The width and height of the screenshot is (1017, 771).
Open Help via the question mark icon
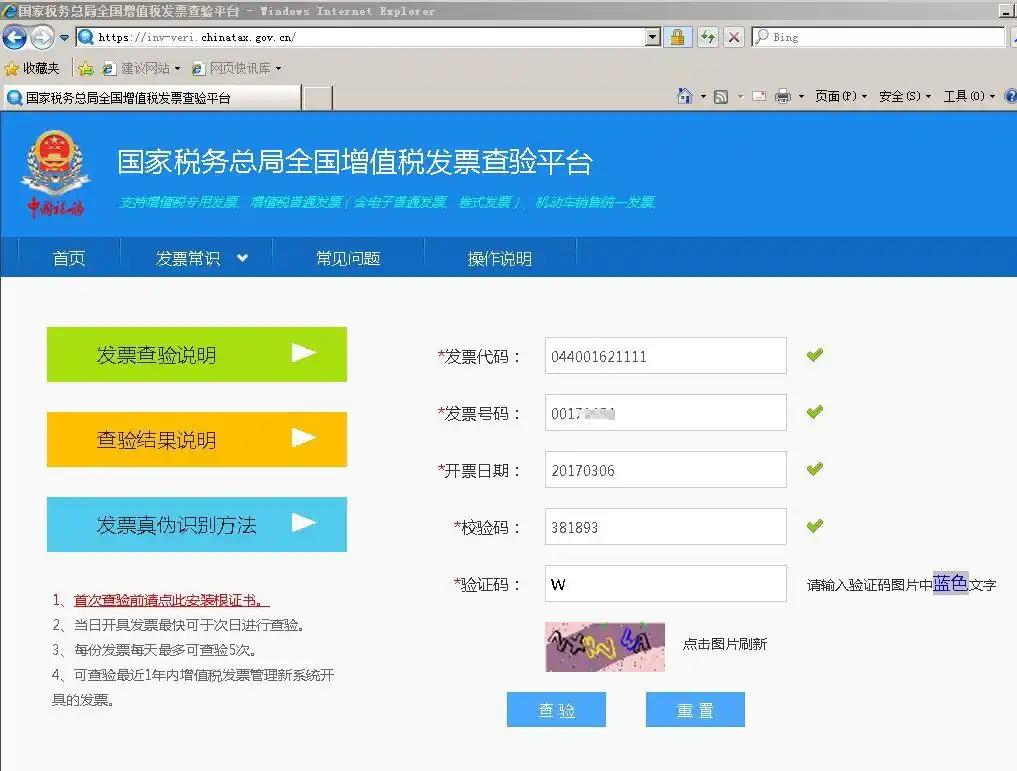[x=1009, y=96]
